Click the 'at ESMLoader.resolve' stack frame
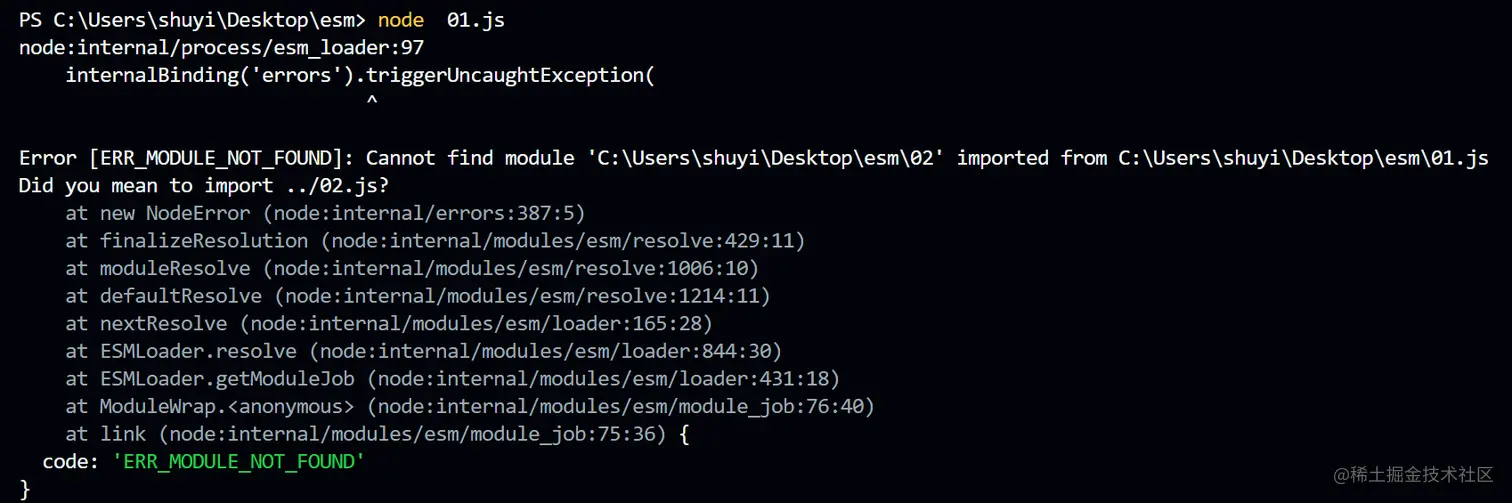Viewport: 1512px width, 503px height. tap(423, 351)
